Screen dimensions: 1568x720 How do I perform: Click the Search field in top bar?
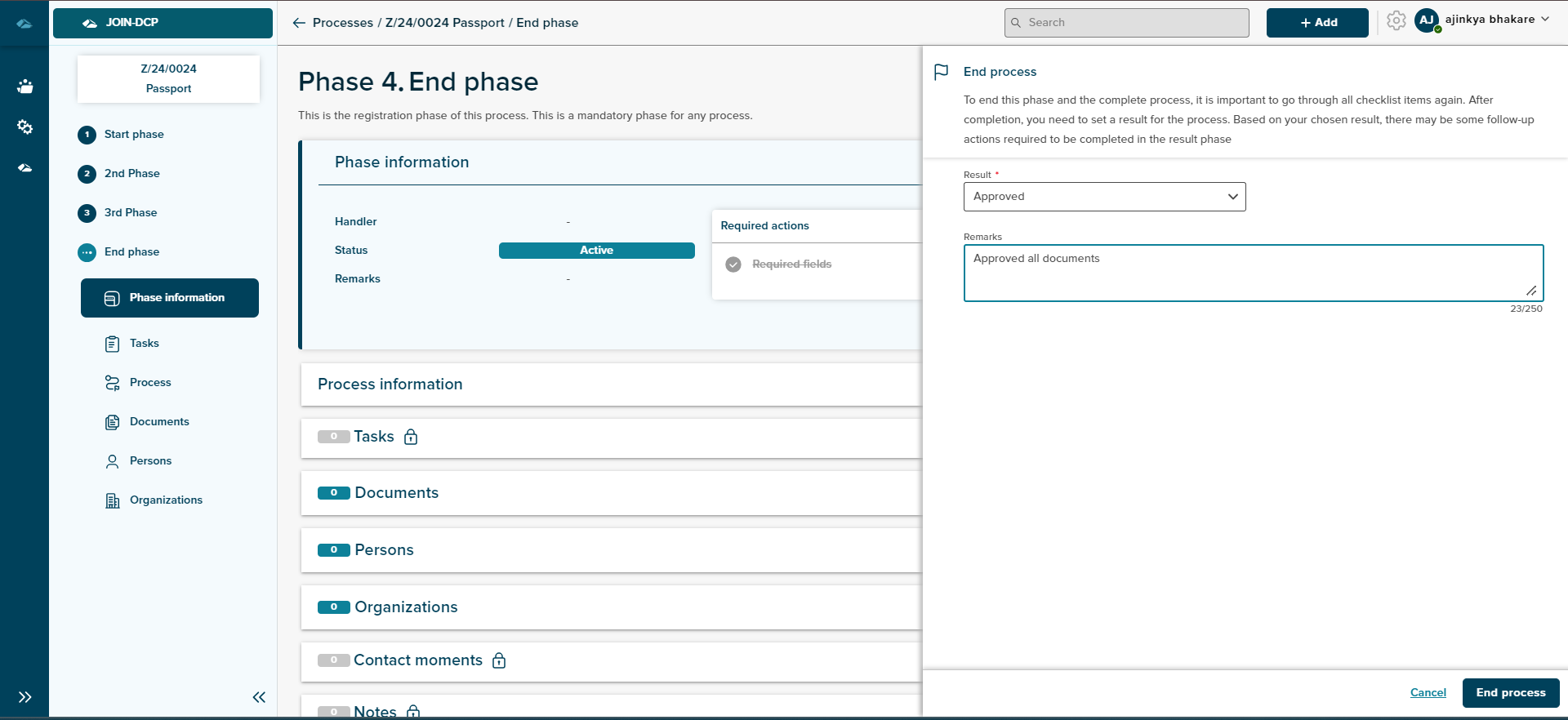(1127, 23)
